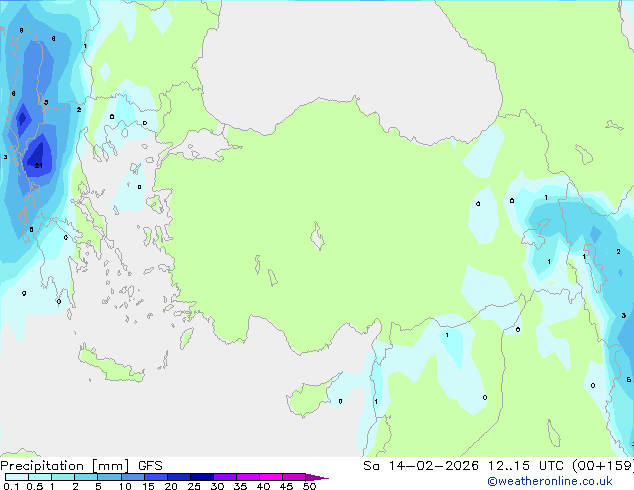Select the 2–5 mm legend color swatch
Image resolution: width=634 pixels, height=490 pixels.
(x=86, y=477)
